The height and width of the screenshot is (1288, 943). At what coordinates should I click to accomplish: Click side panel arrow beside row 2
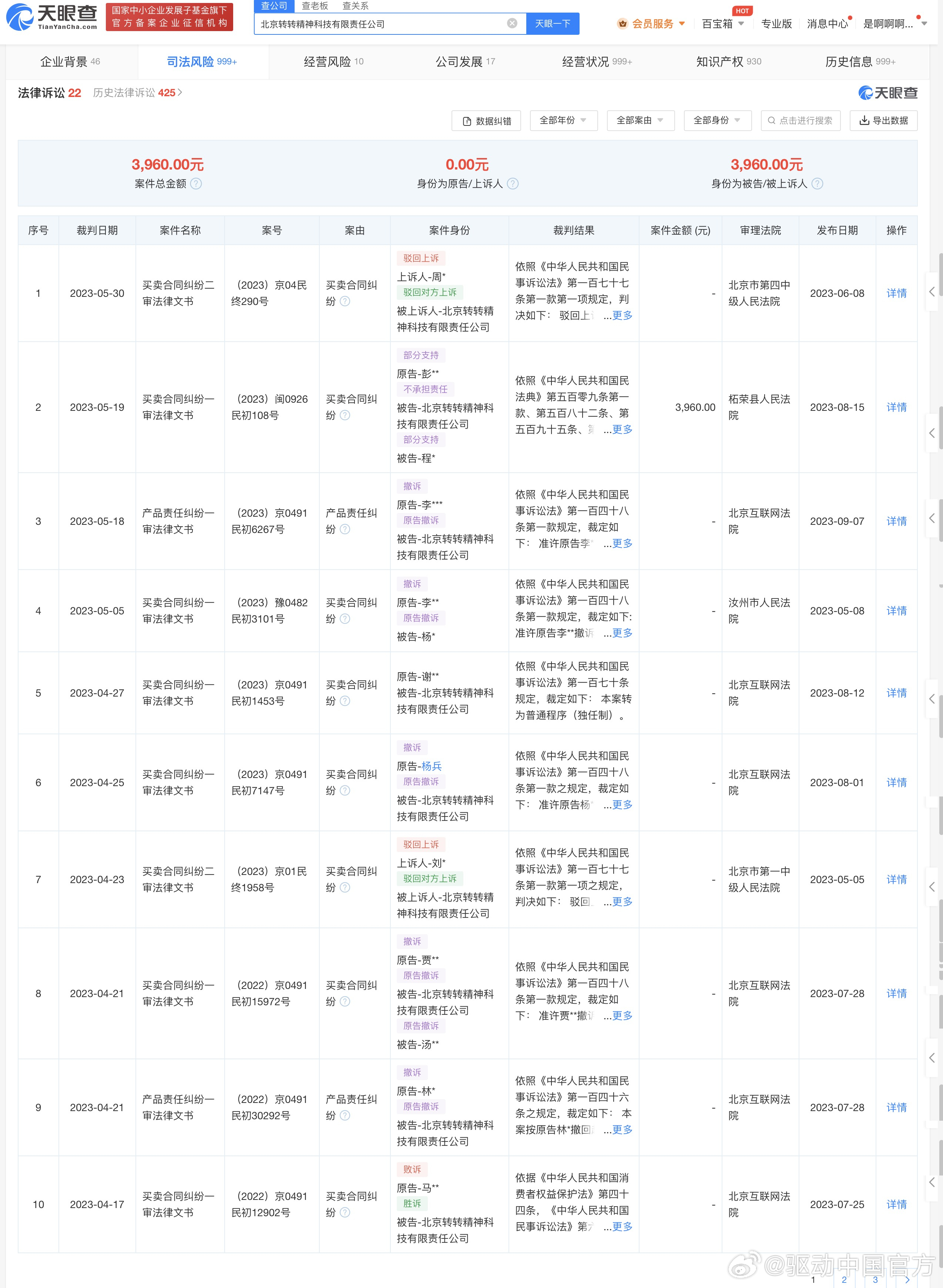(x=932, y=433)
